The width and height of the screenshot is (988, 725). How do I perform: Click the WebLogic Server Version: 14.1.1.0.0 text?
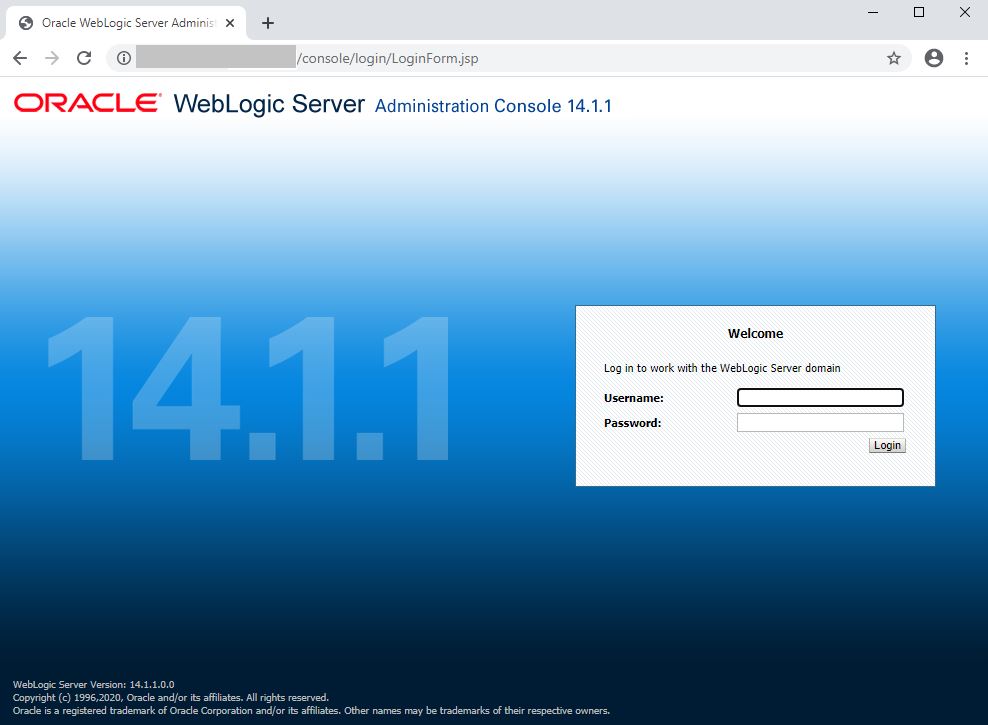94,685
